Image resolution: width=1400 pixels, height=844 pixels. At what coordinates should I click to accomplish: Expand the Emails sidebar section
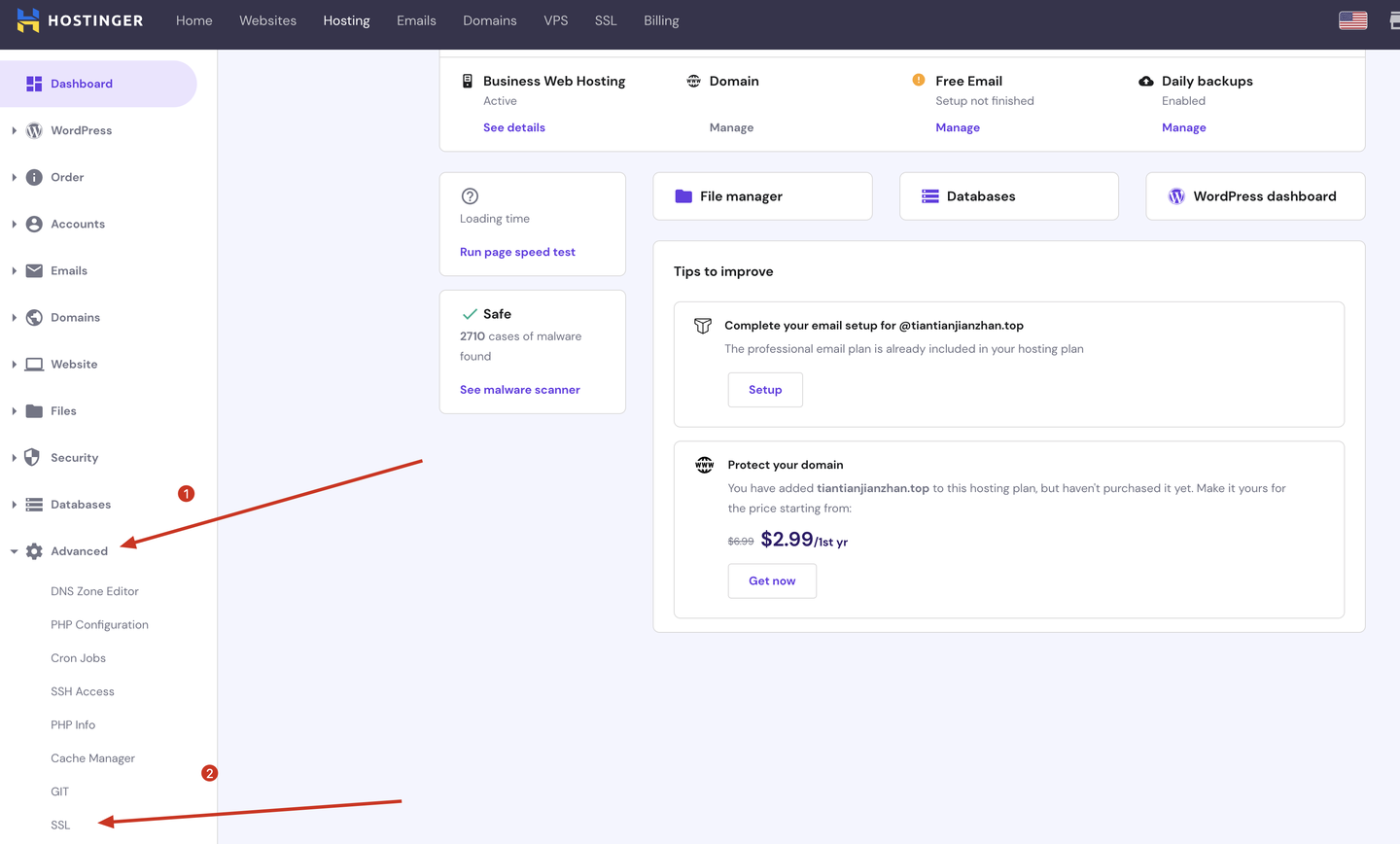14,270
